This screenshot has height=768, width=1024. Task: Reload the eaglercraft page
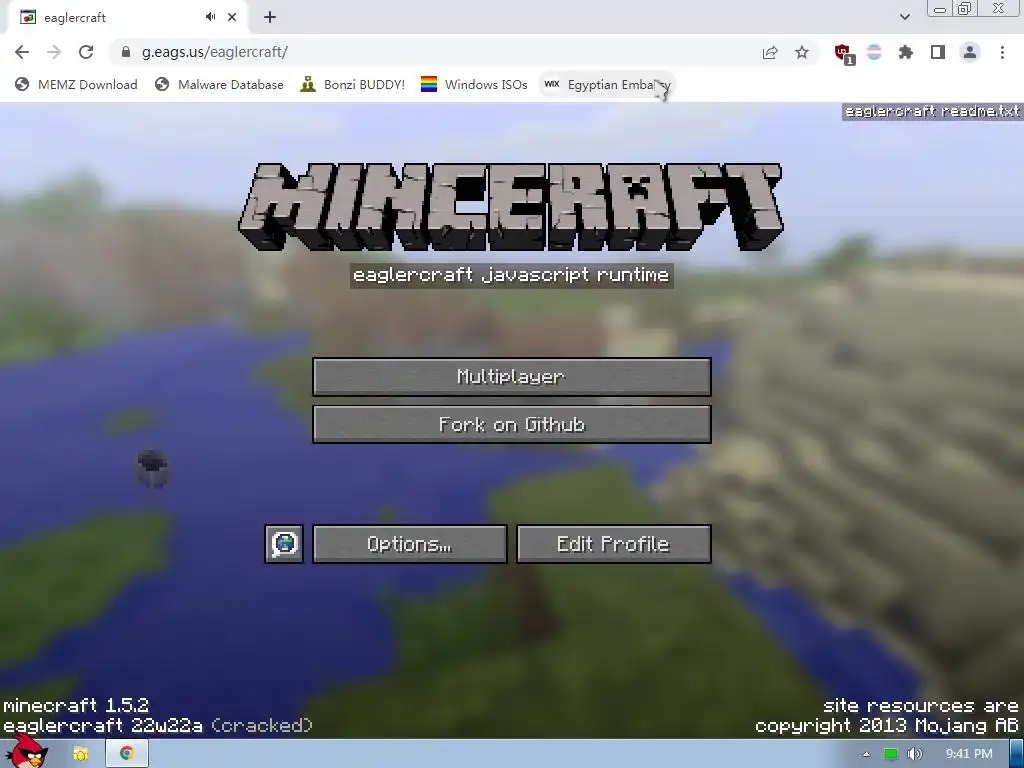[86, 52]
